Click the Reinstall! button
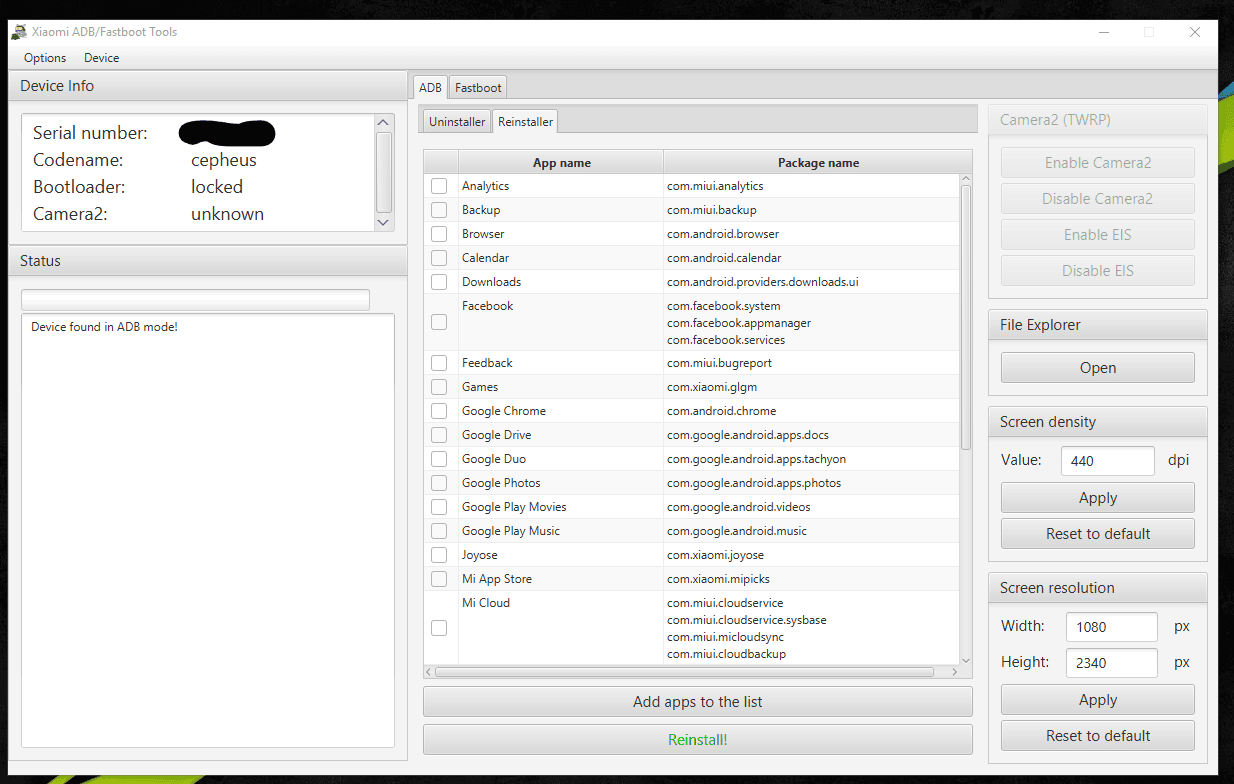Image resolution: width=1234 pixels, height=784 pixels. 698,740
